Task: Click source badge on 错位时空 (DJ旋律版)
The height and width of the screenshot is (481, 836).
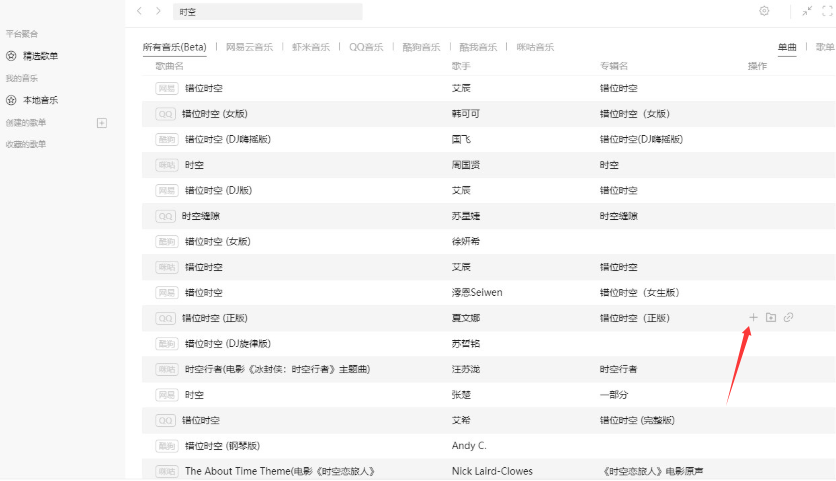Action: click(x=167, y=344)
